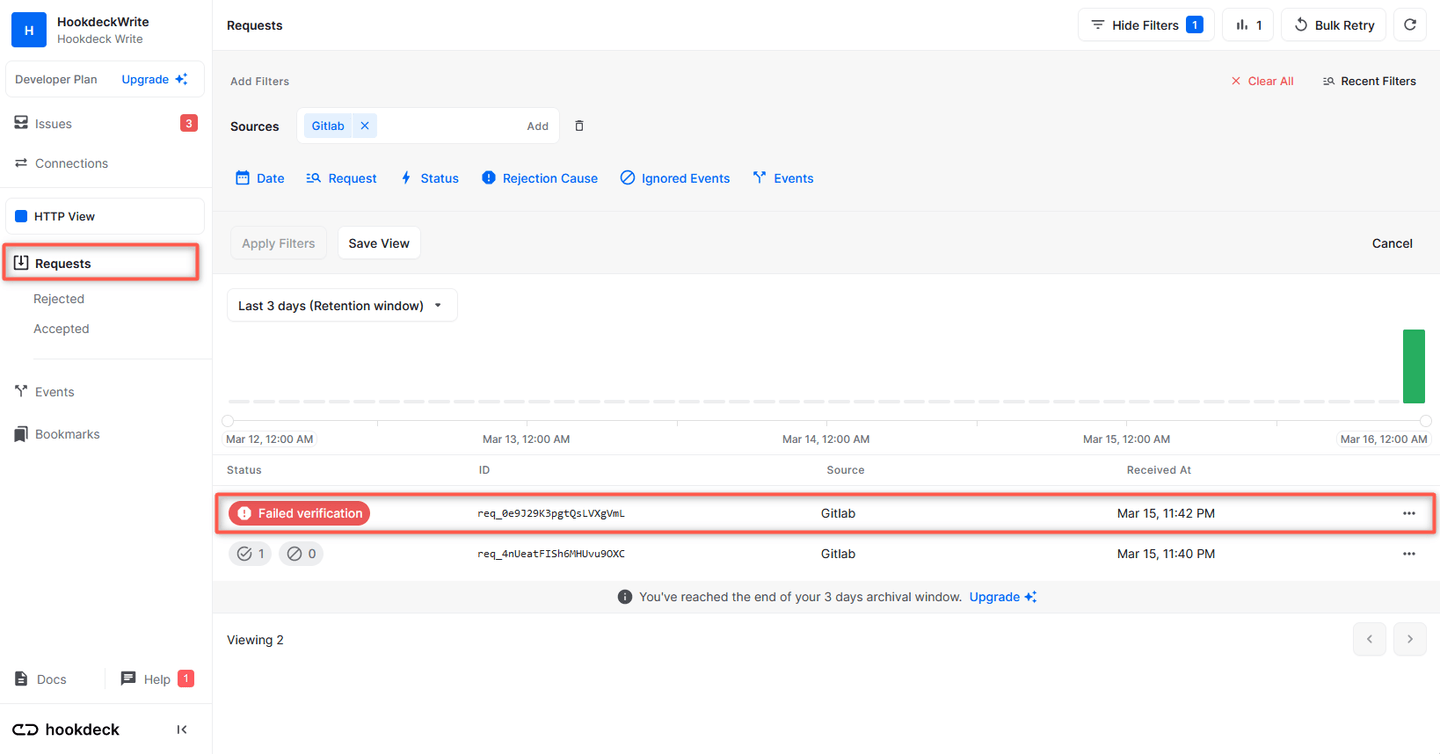Screen dimensions: 1440x754
Task: Remove the Gitlab source filter tag
Action: pyautogui.click(x=364, y=125)
